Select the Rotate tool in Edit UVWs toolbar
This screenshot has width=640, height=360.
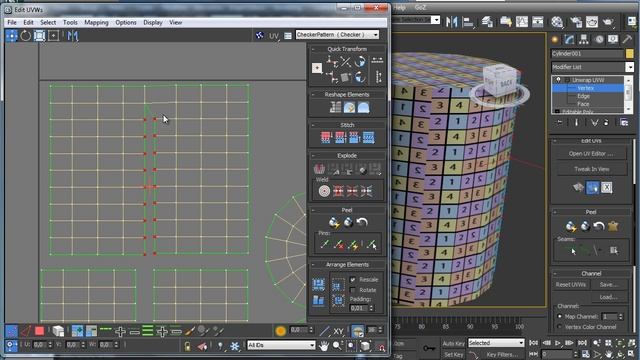click(x=25, y=36)
